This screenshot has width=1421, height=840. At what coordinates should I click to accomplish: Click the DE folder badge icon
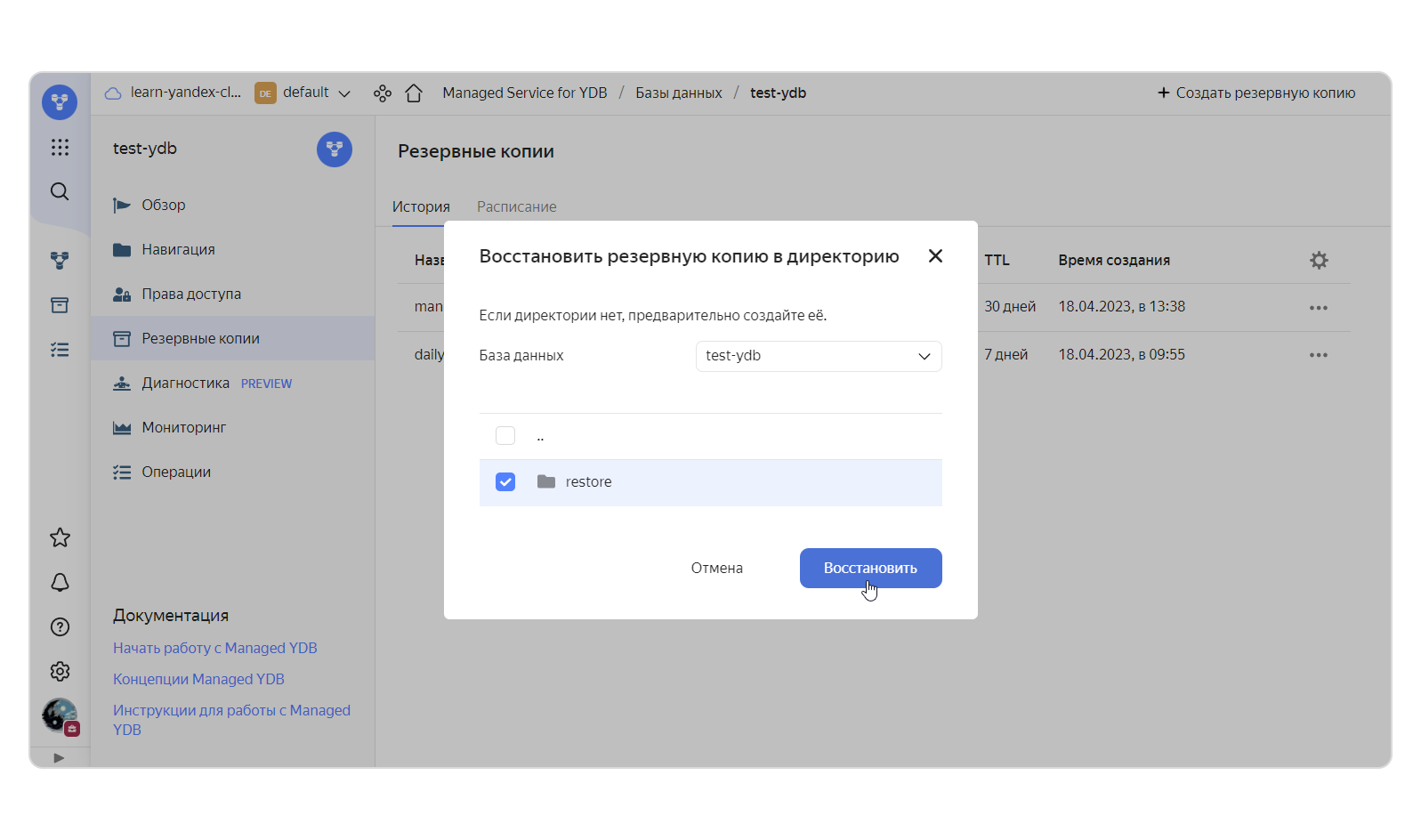tap(265, 93)
